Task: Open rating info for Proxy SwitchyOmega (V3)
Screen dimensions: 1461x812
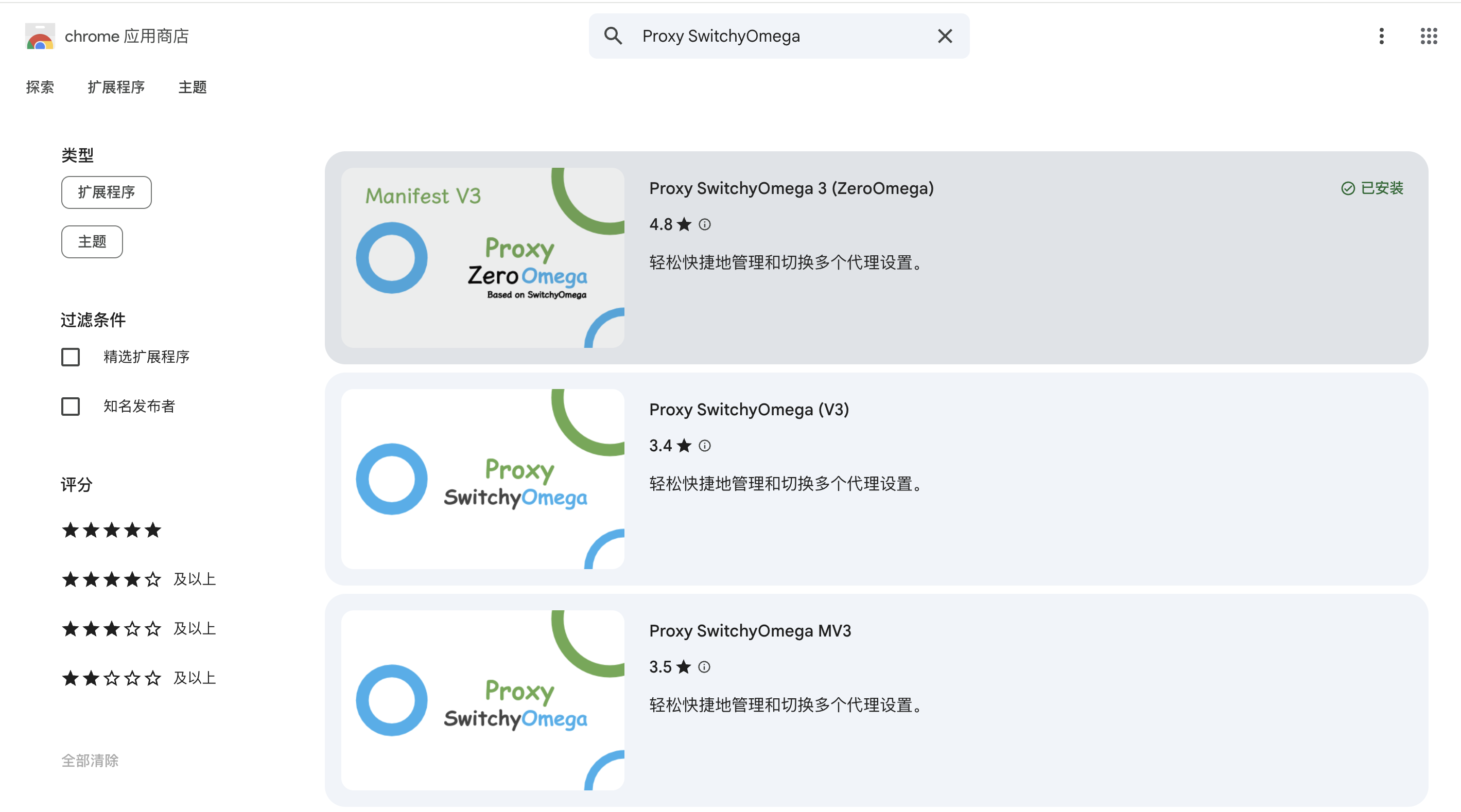Action: [x=704, y=446]
